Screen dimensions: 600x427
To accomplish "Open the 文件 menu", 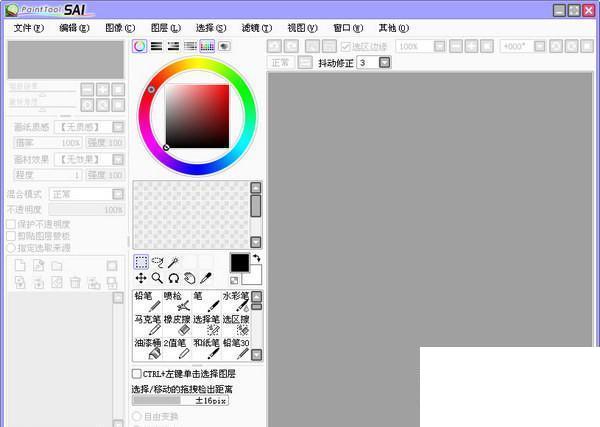I will (x=29, y=28).
